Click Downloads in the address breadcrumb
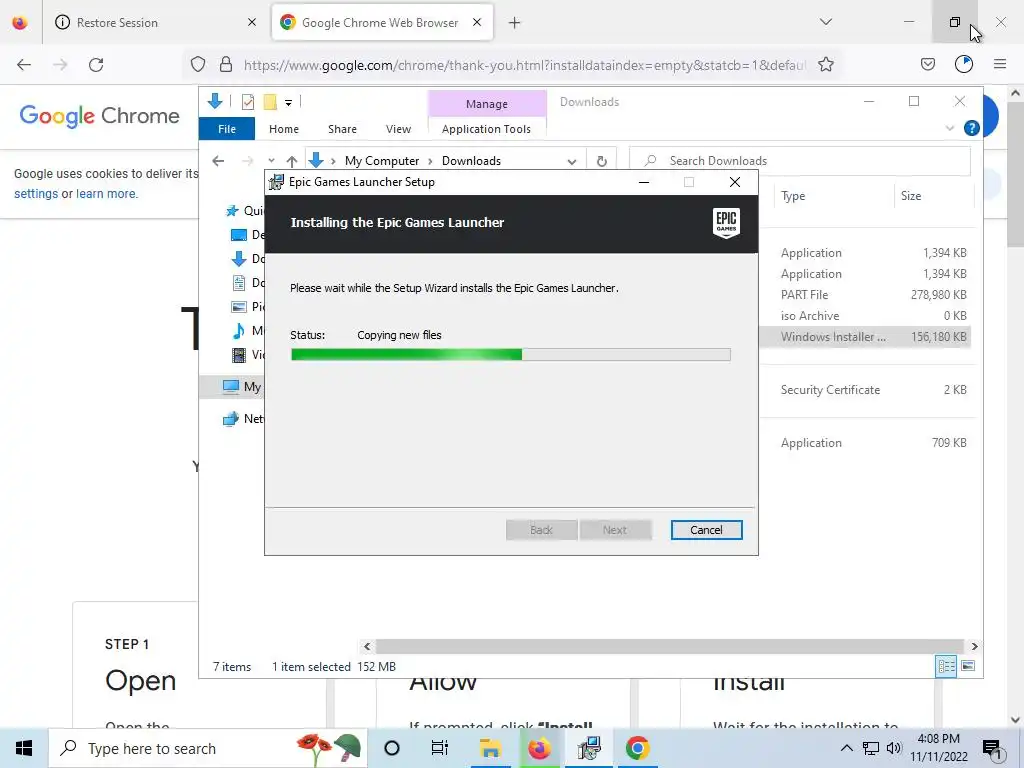The width and height of the screenshot is (1024, 768). [472, 161]
